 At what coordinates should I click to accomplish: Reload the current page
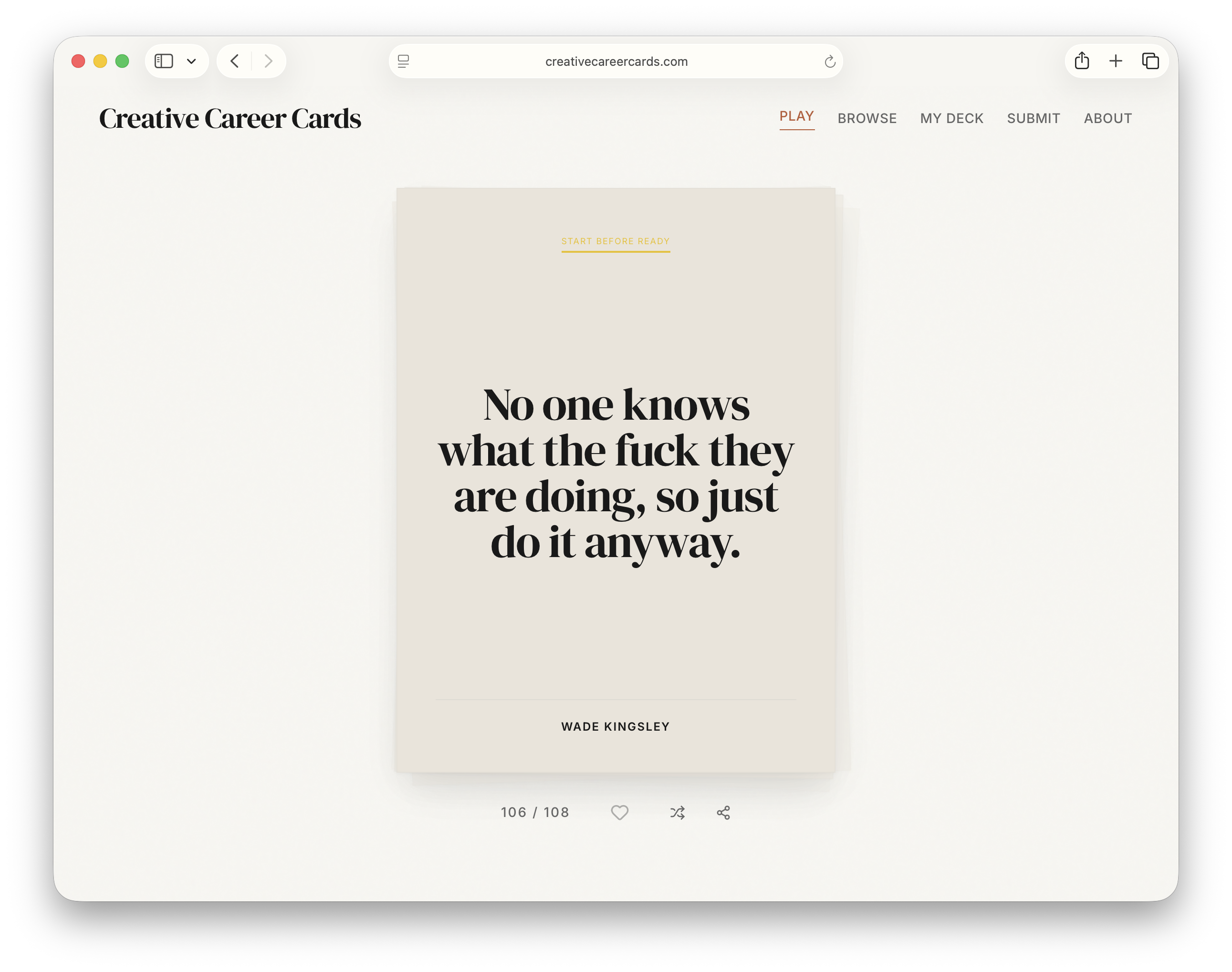point(829,62)
